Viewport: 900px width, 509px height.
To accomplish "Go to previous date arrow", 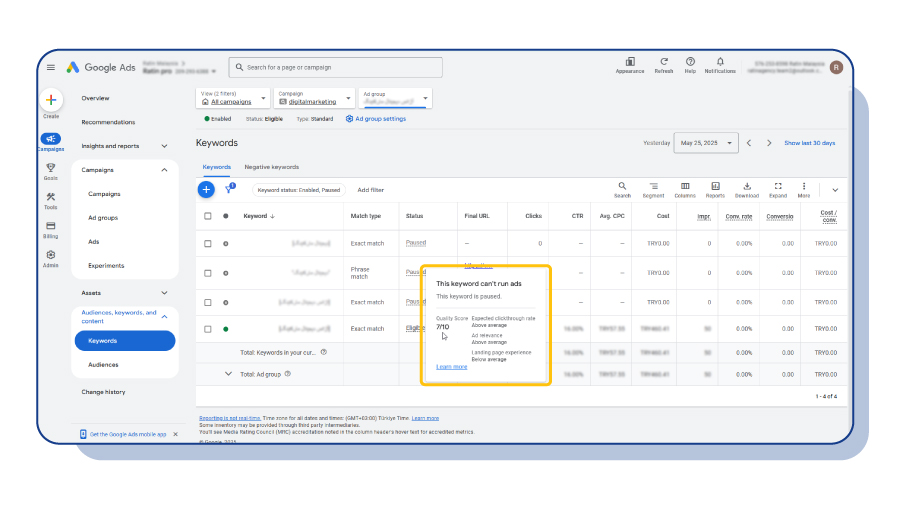I will (749, 143).
